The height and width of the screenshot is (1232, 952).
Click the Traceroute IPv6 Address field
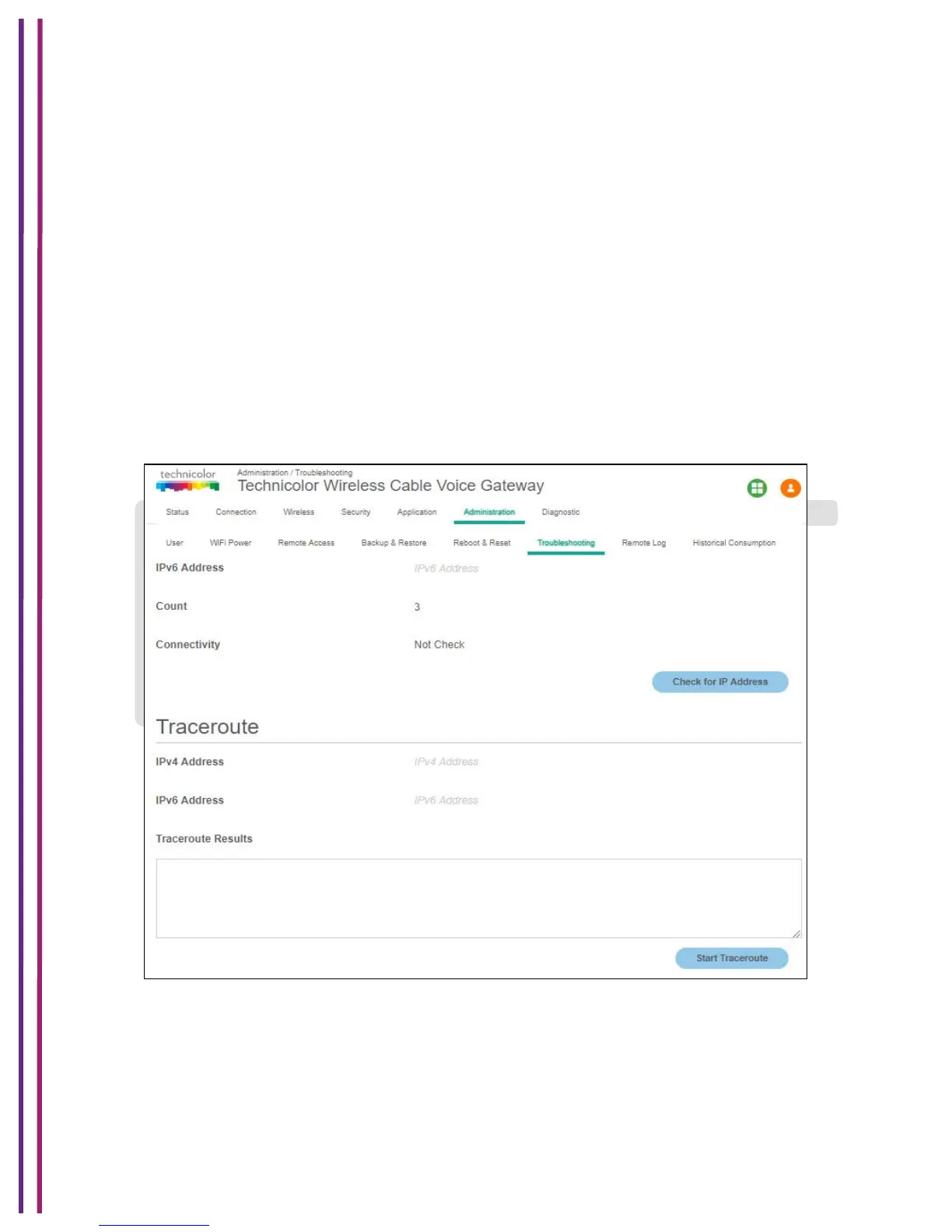446,800
